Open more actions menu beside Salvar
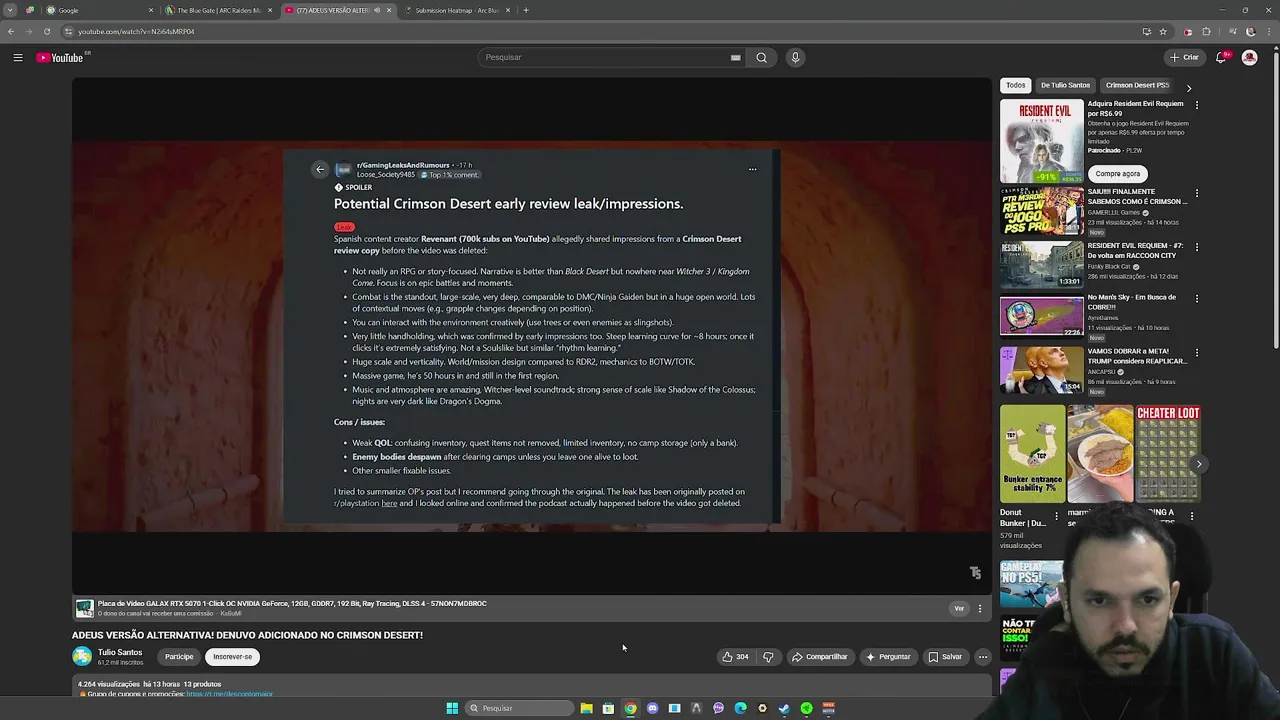1280x720 pixels. coord(983,657)
